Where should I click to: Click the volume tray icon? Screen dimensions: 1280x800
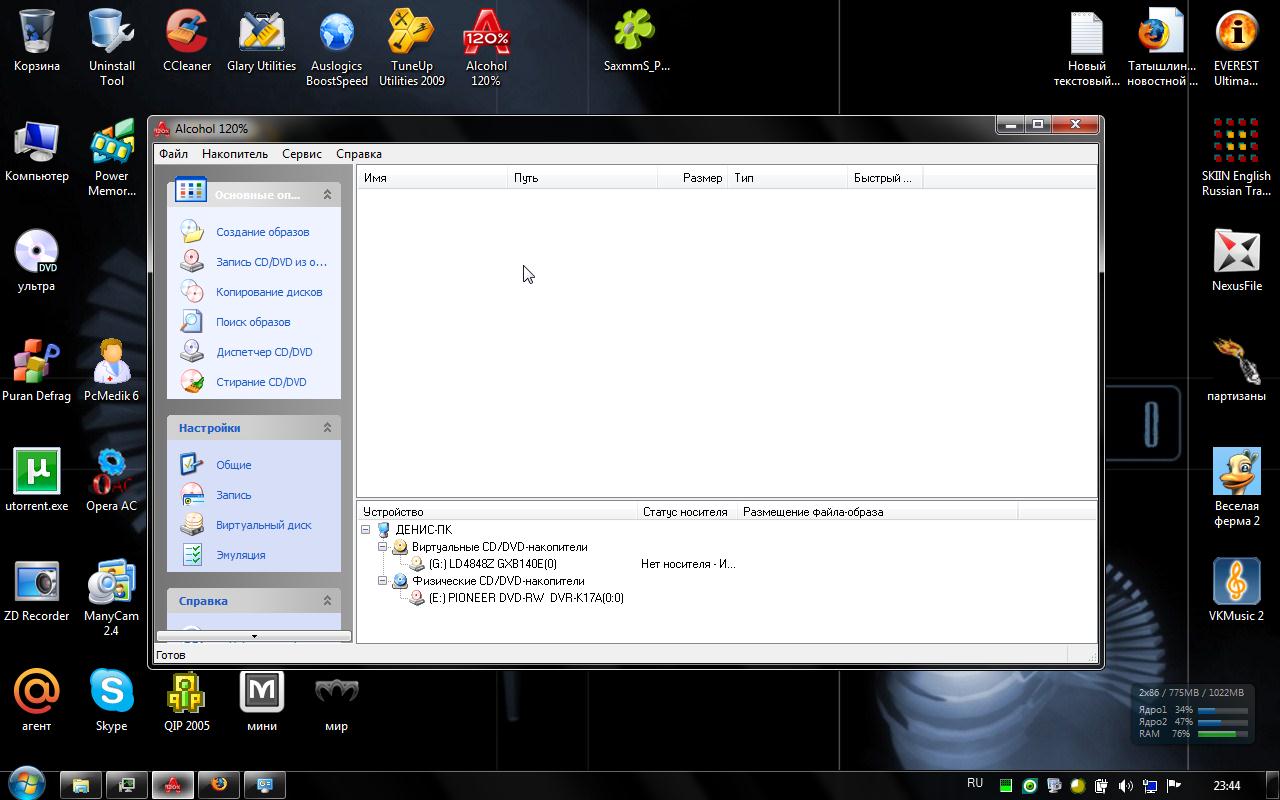pos(1126,786)
